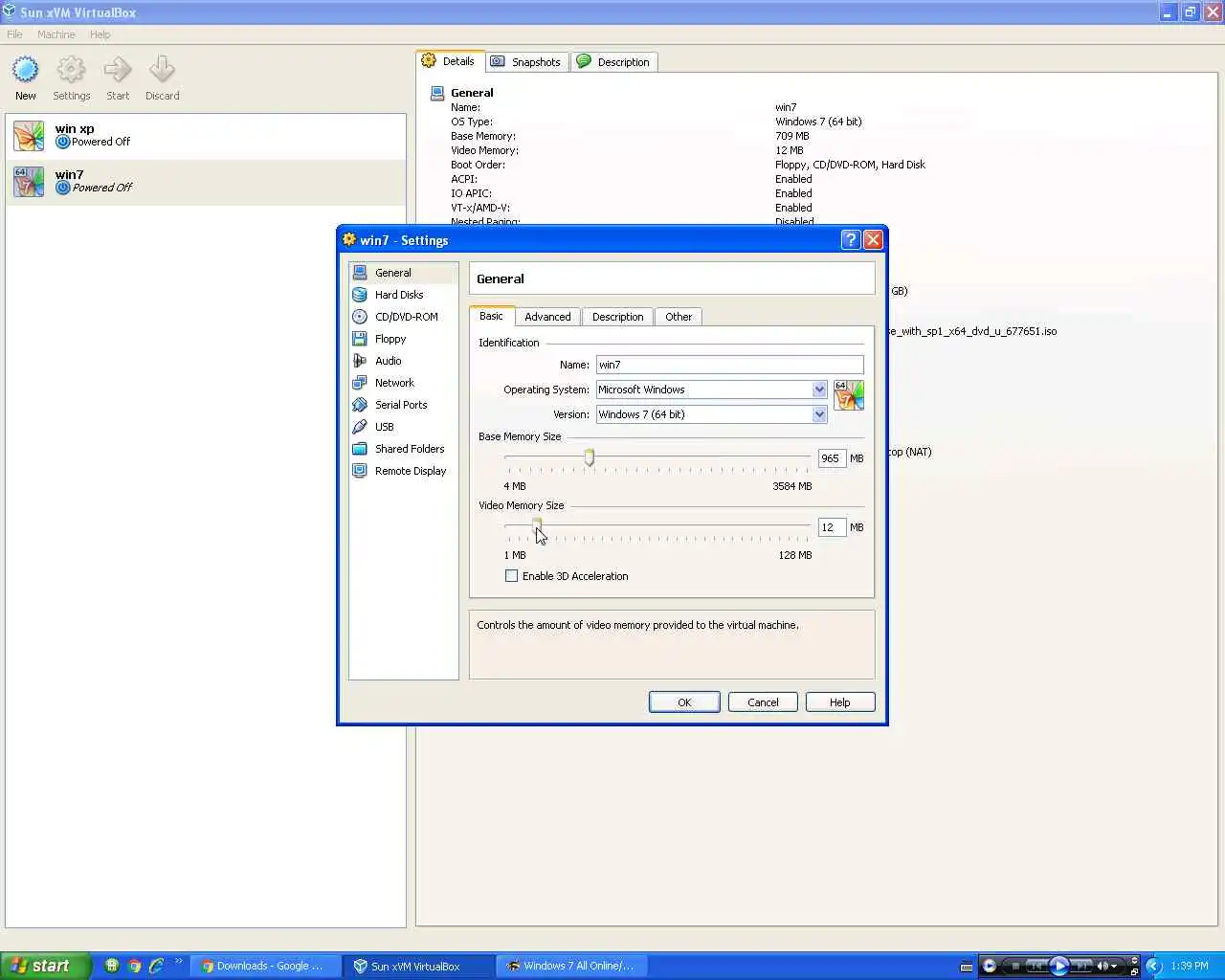Switch to the Basic tab
Image resolution: width=1225 pixels, height=980 pixels.
(492, 316)
